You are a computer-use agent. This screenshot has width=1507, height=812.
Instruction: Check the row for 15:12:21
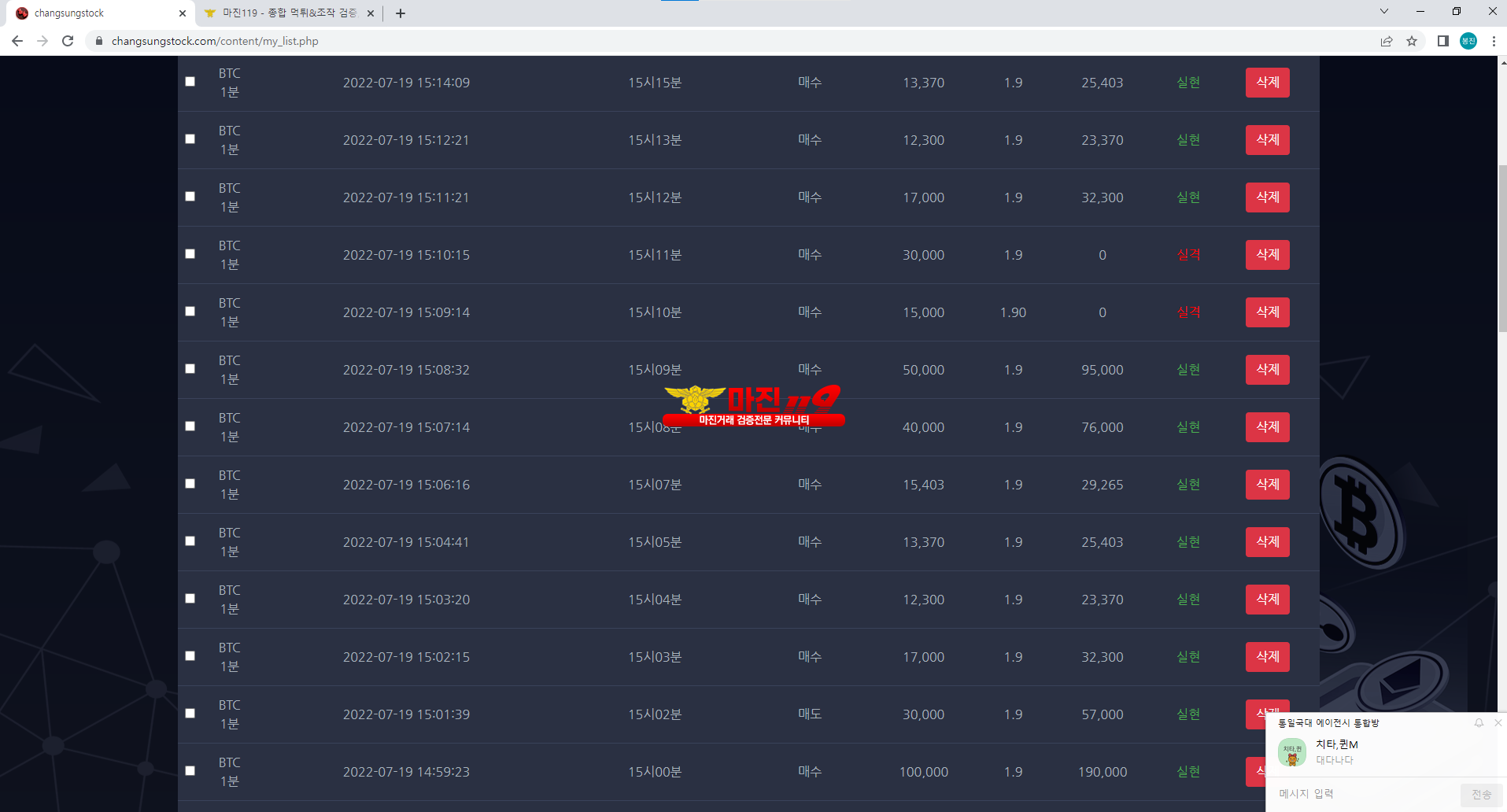[190, 139]
